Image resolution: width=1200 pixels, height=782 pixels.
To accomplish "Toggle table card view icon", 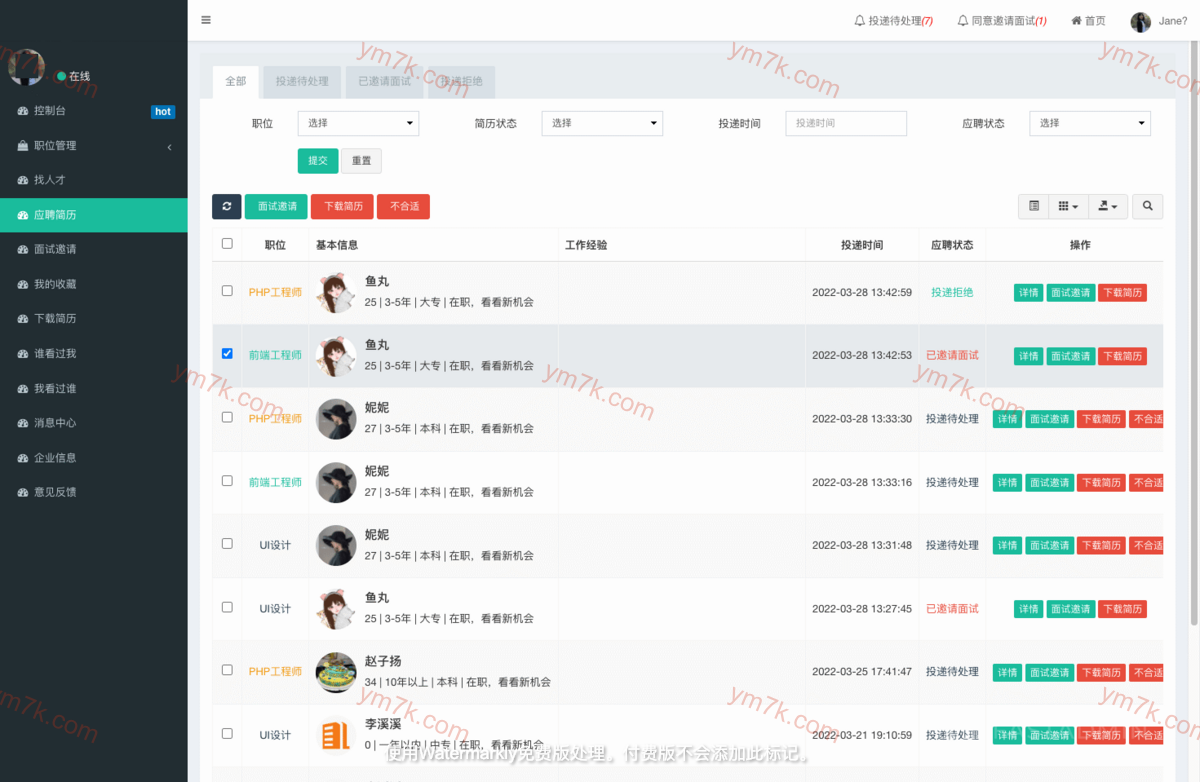I will click(1034, 206).
